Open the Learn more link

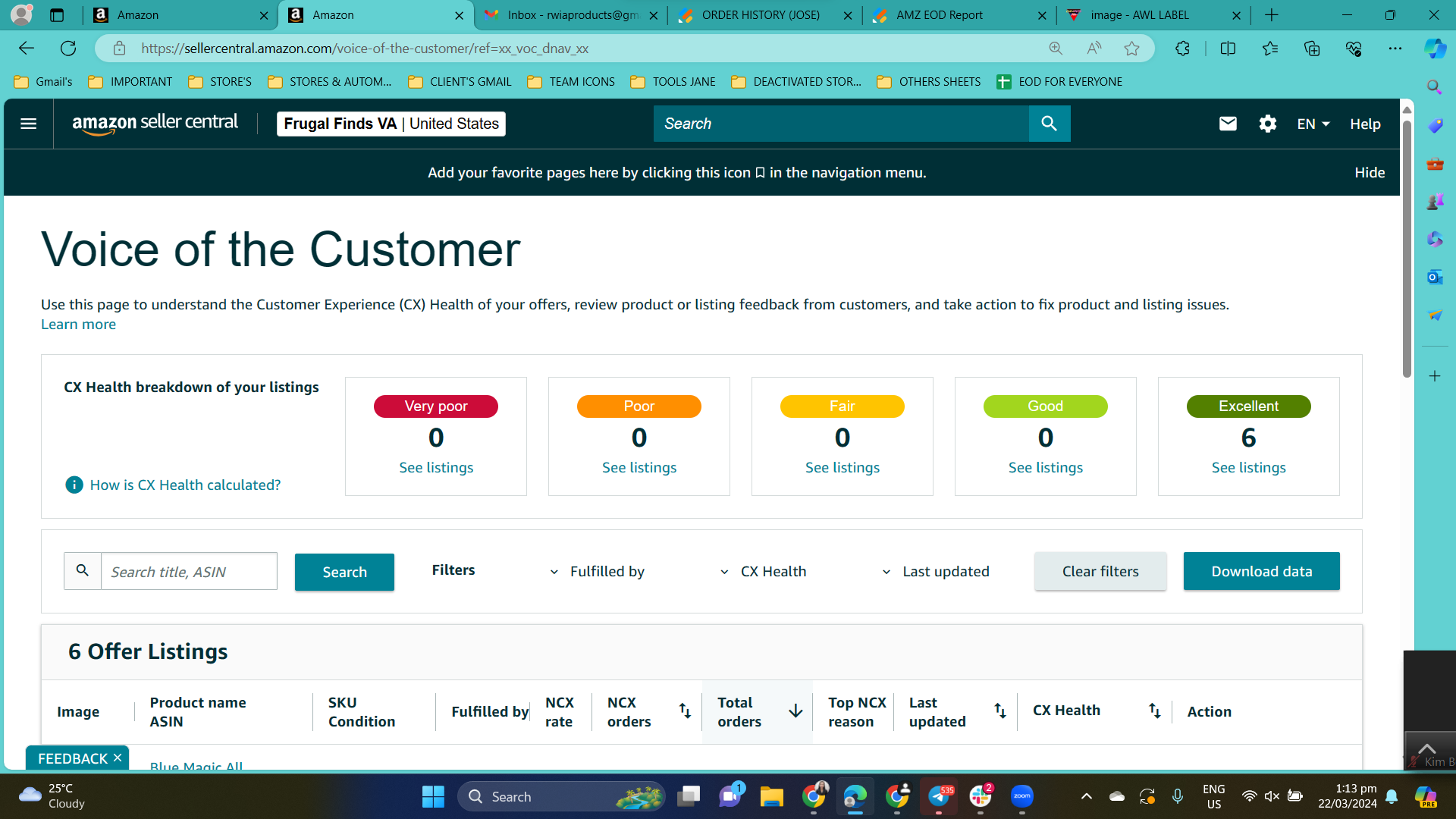point(78,325)
